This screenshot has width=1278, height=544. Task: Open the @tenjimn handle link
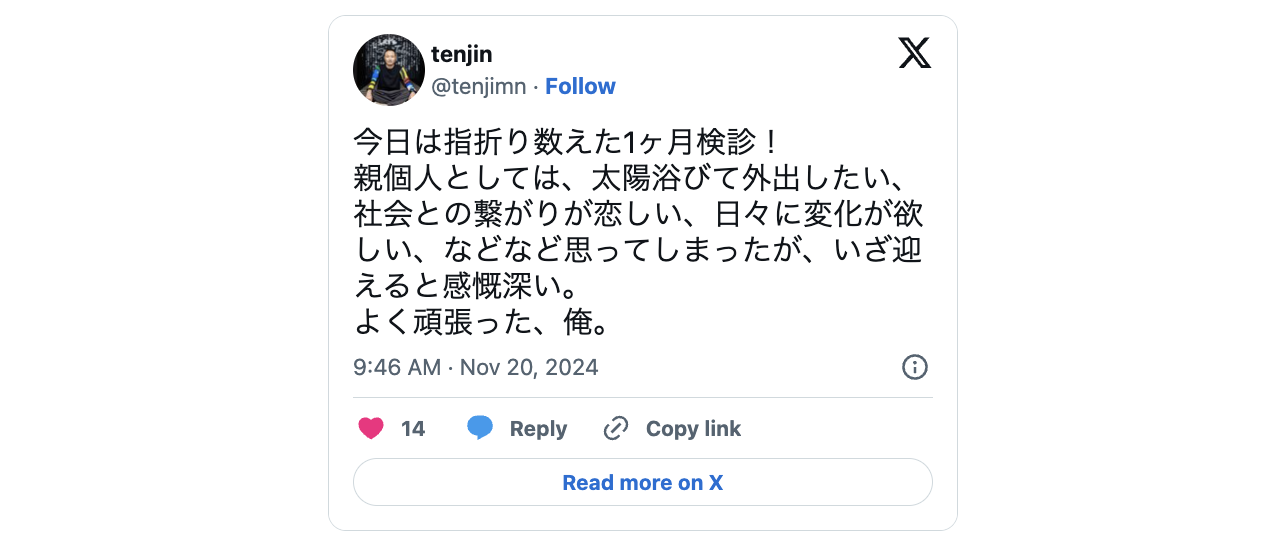pos(478,87)
